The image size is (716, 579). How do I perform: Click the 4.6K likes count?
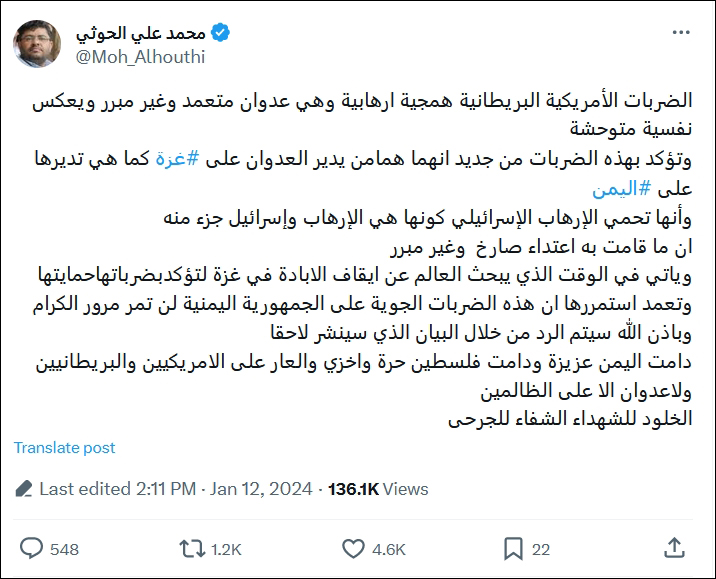click(x=388, y=549)
